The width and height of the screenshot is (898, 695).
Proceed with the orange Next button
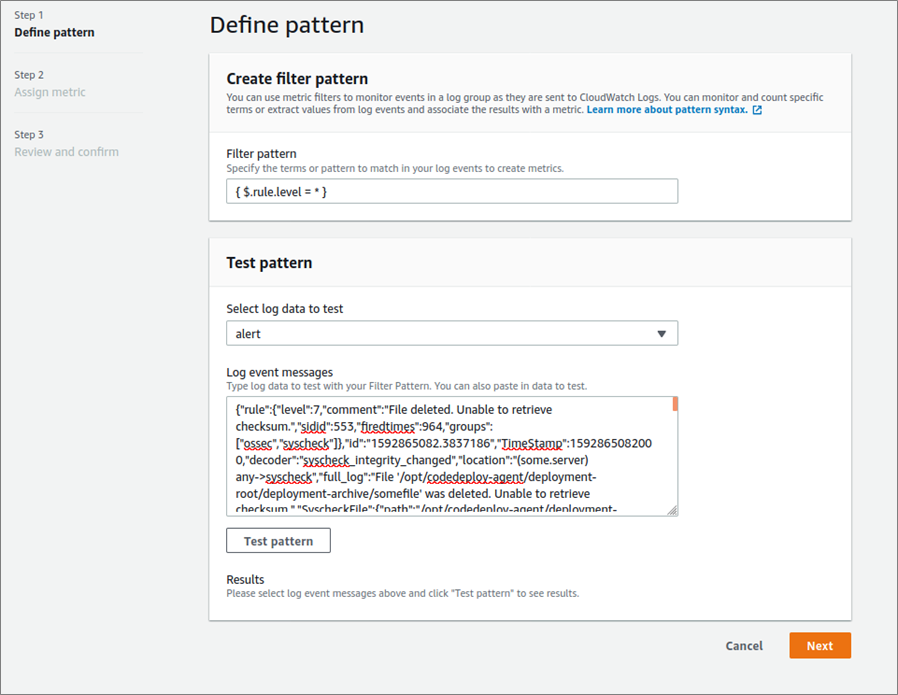(x=819, y=646)
